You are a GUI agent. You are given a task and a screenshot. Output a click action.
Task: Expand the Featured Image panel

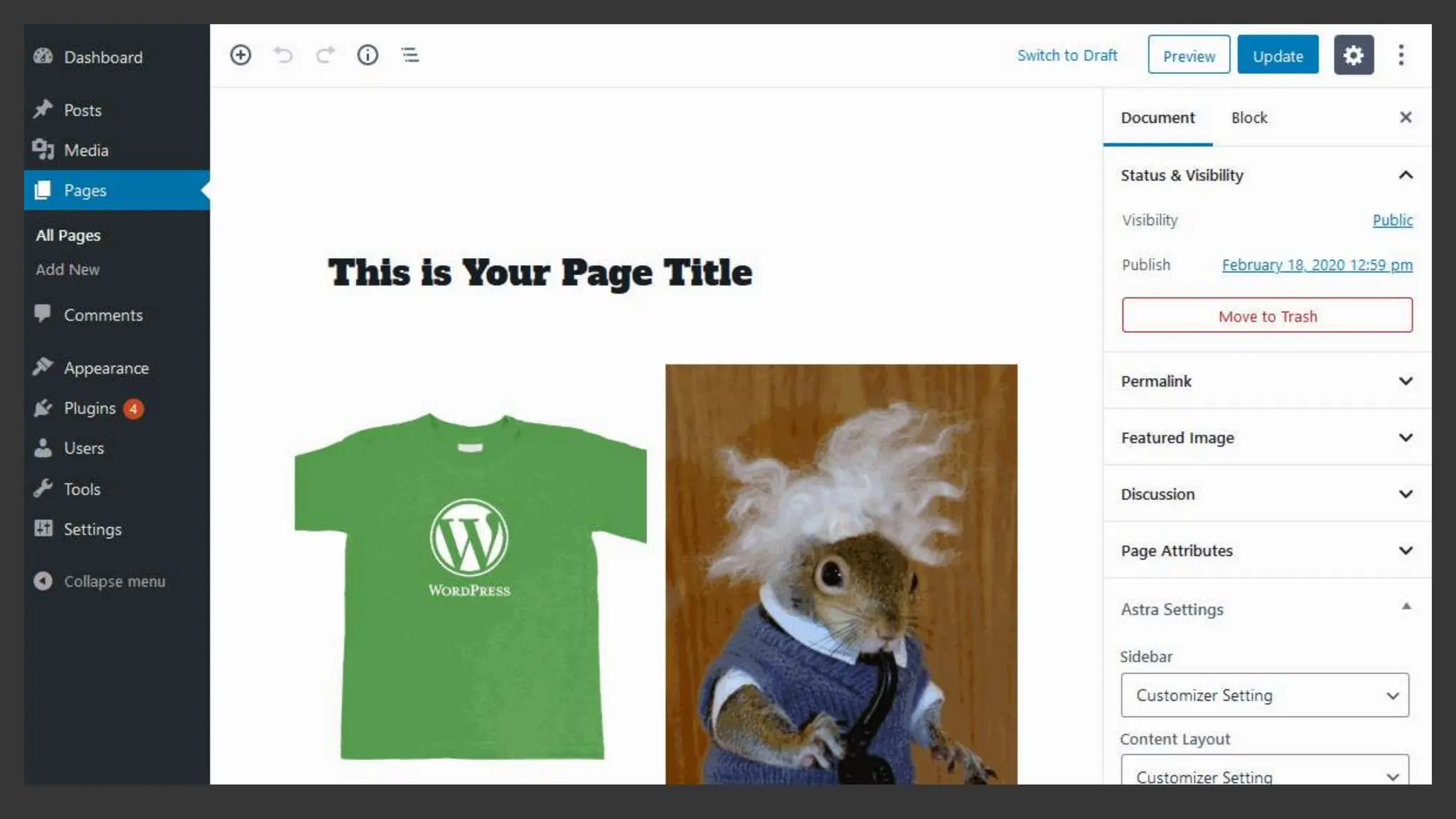point(1405,437)
